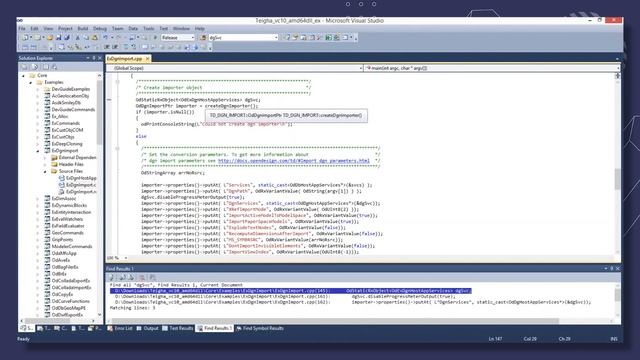Click the Save All toolbar icon
This screenshot has width=640, height=360.
click(67, 38)
